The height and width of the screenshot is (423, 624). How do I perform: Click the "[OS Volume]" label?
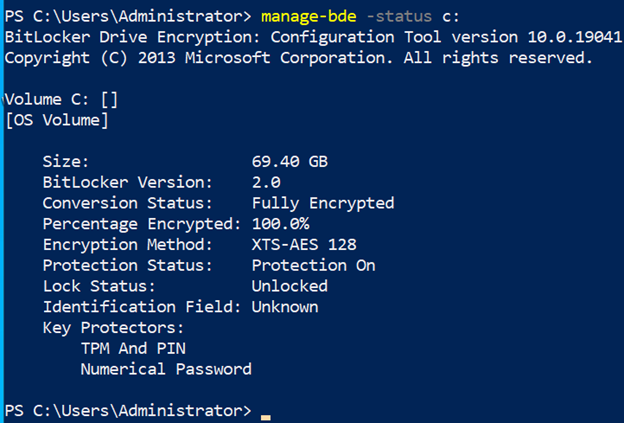click(x=56, y=121)
